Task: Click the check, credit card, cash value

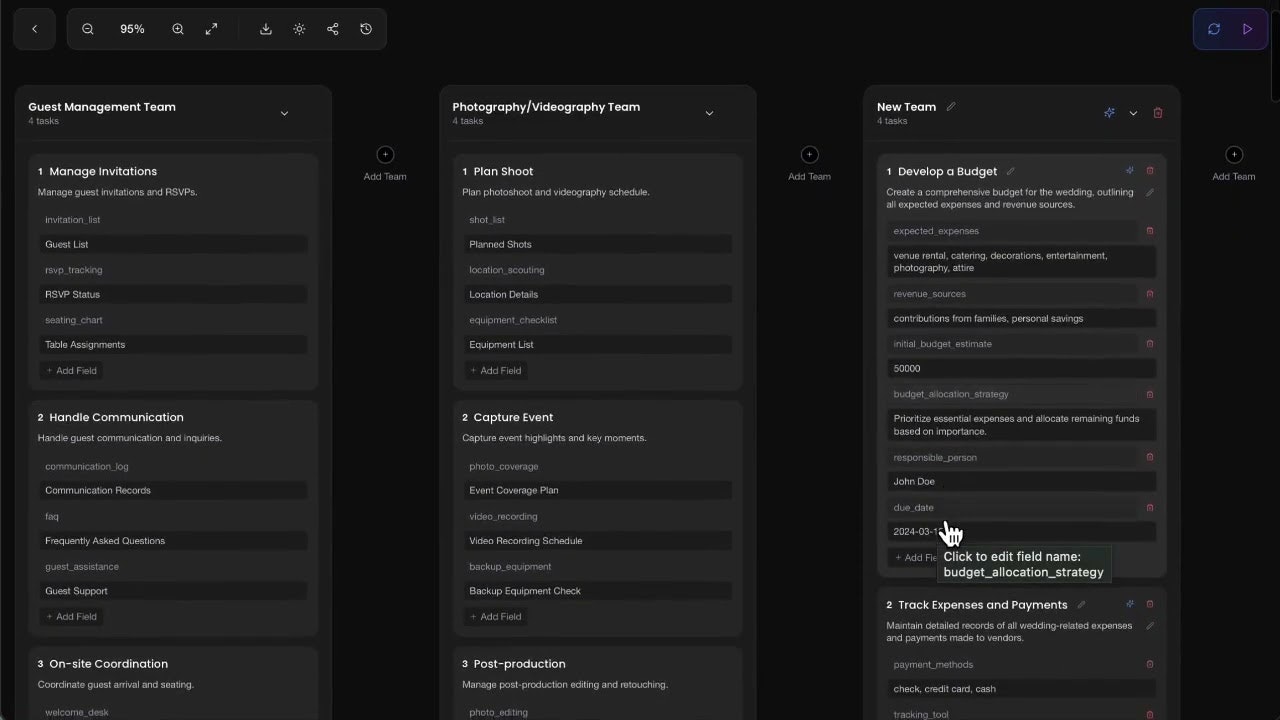Action: tap(1022, 688)
